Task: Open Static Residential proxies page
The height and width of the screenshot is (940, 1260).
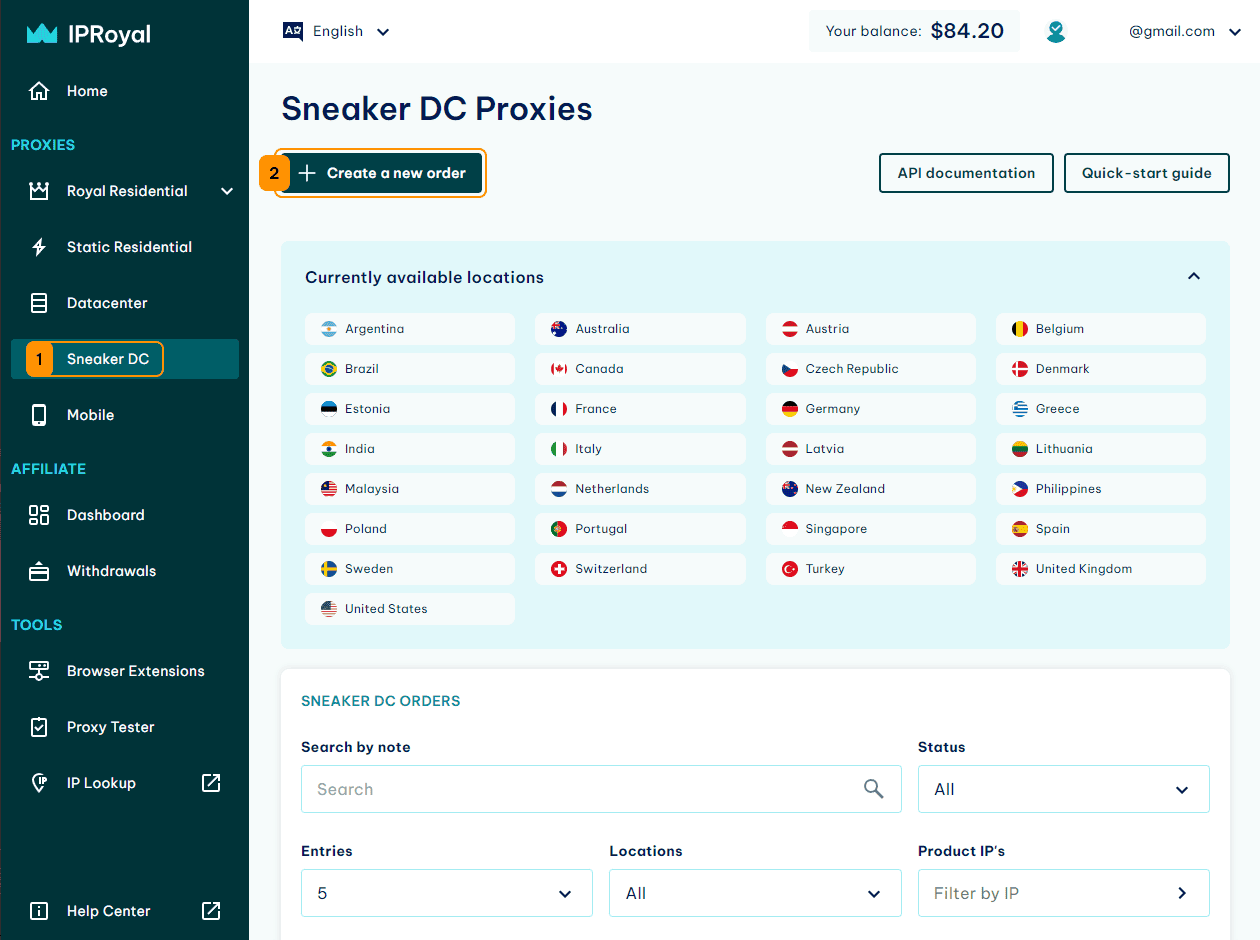Action: click(x=125, y=247)
